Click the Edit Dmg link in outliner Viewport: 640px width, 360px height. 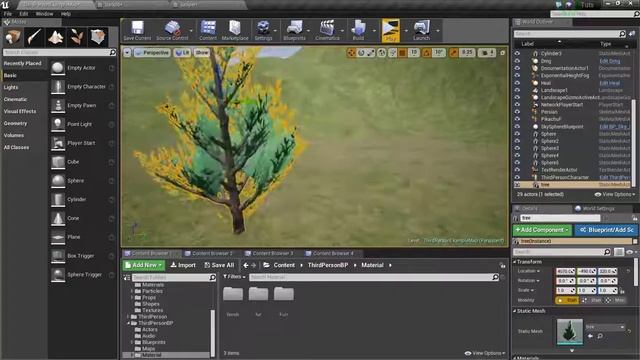coord(610,61)
